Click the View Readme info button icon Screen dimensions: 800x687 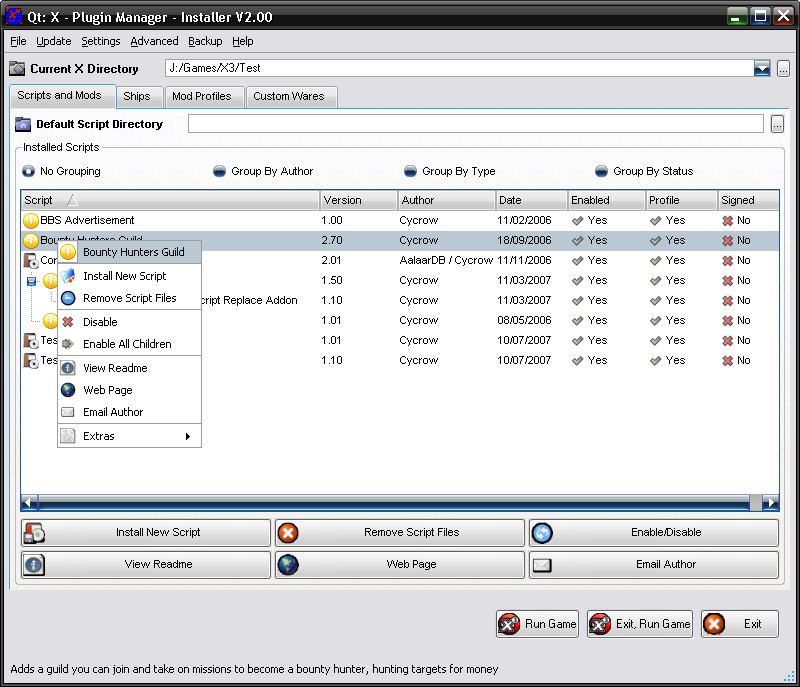34,565
